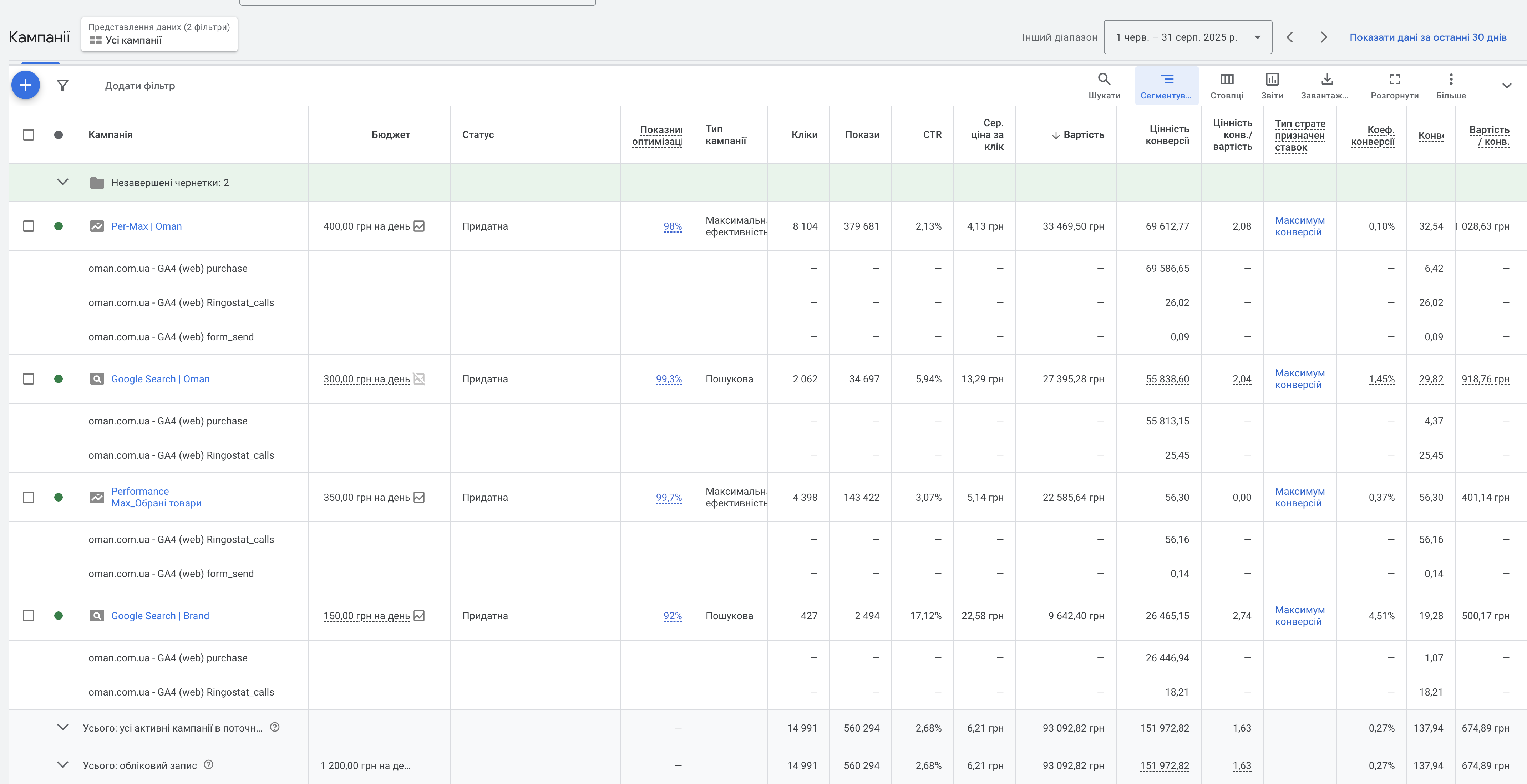This screenshot has width=1527, height=784.
Task: Open the Google Search | Oman campaign link
Action: tap(160, 379)
